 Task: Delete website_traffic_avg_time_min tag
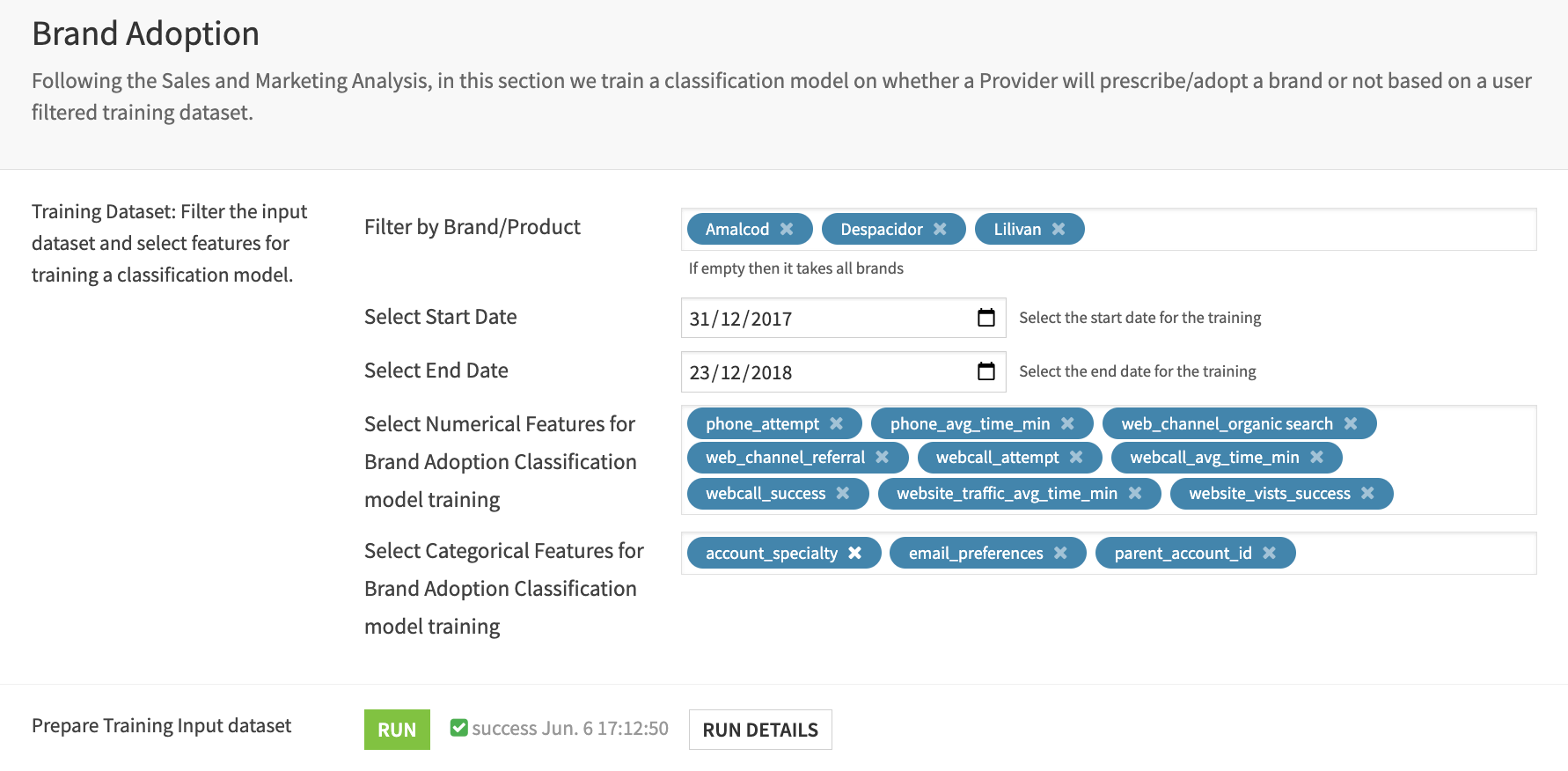pyautogui.click(x=1135, y=493)
